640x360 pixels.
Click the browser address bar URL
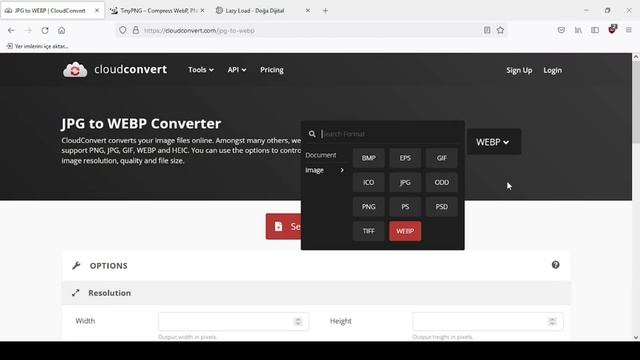point(199,31)
